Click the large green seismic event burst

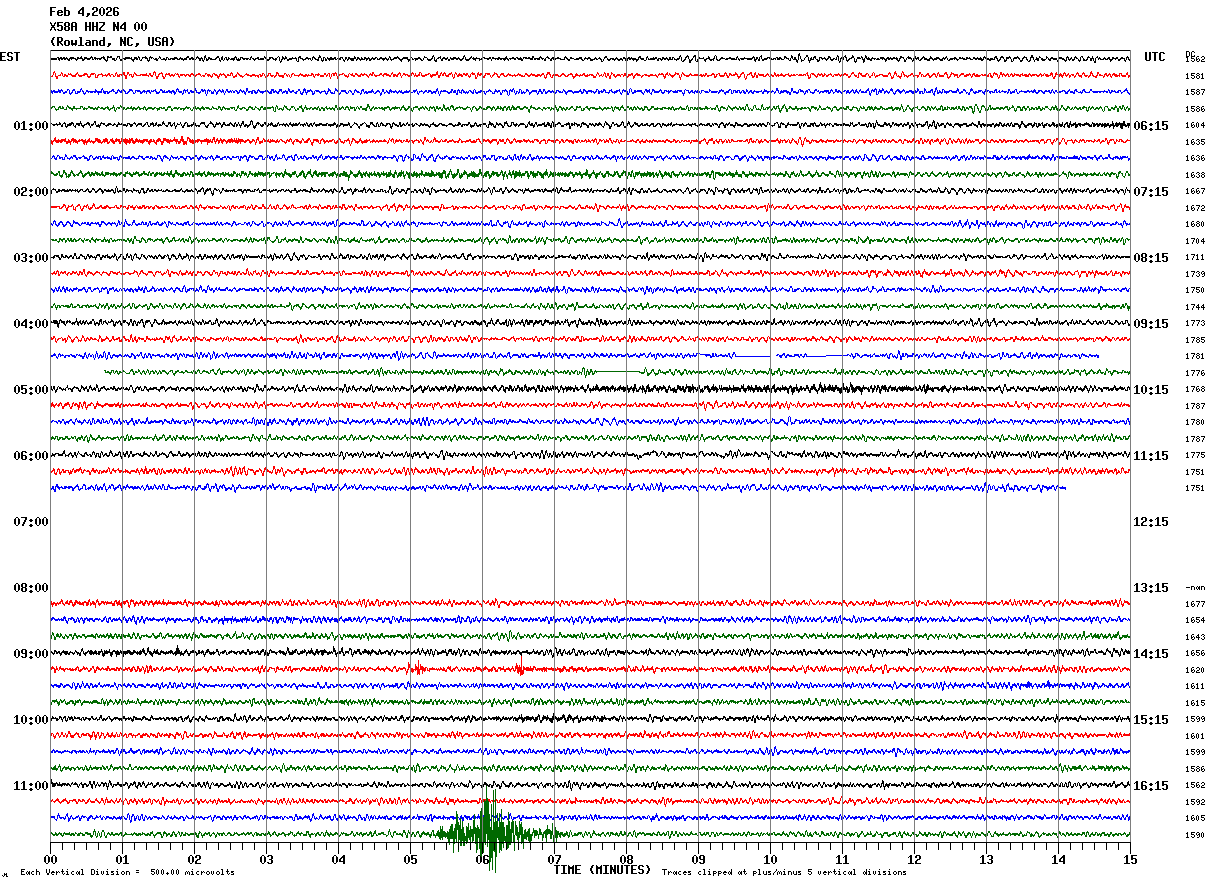pos(488,830)
